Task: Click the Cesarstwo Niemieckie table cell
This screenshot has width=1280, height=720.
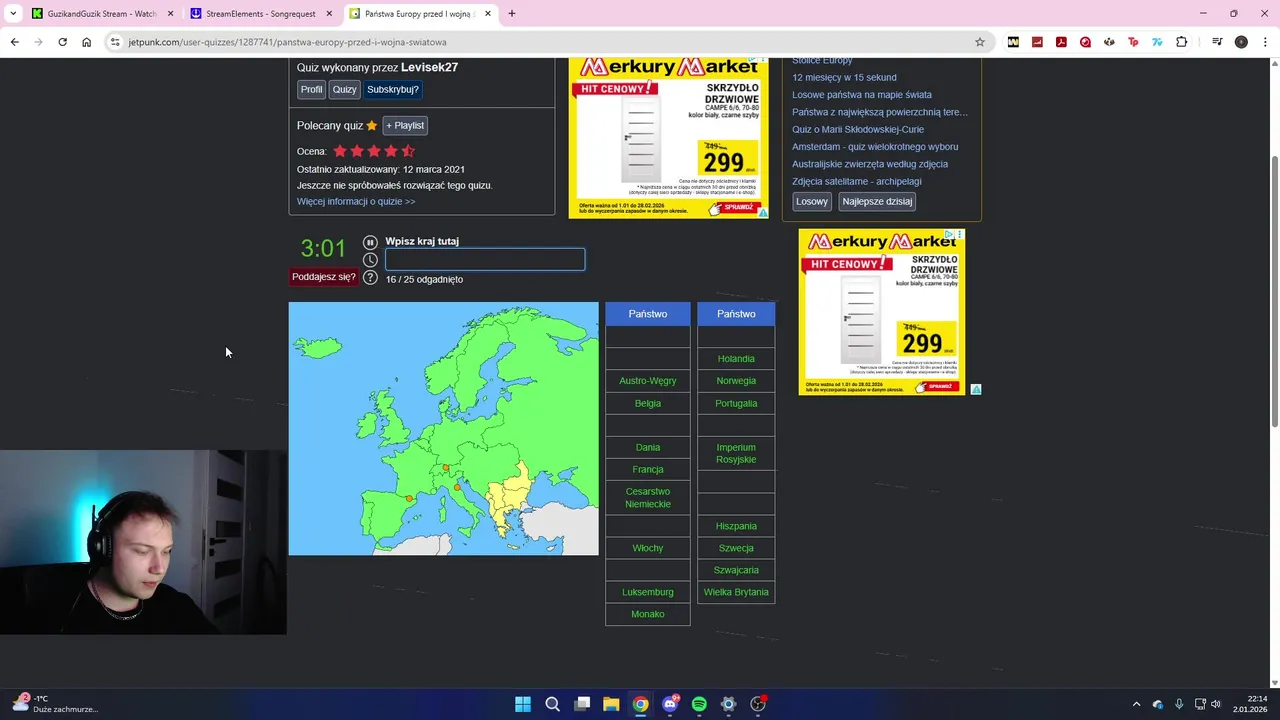Action: point(648,498)
